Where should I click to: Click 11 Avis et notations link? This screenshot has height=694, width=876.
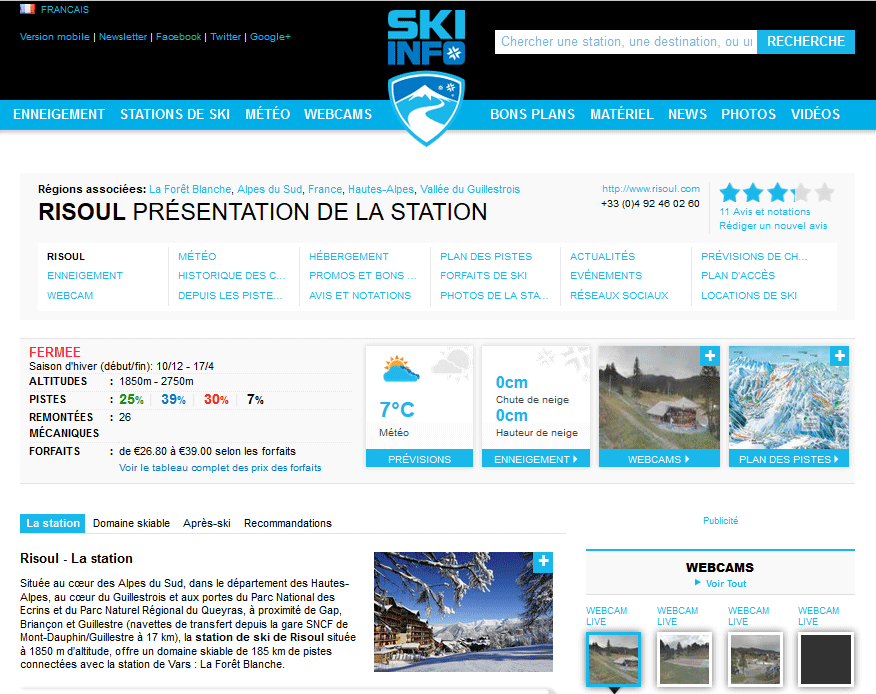[x=764, y=212]
